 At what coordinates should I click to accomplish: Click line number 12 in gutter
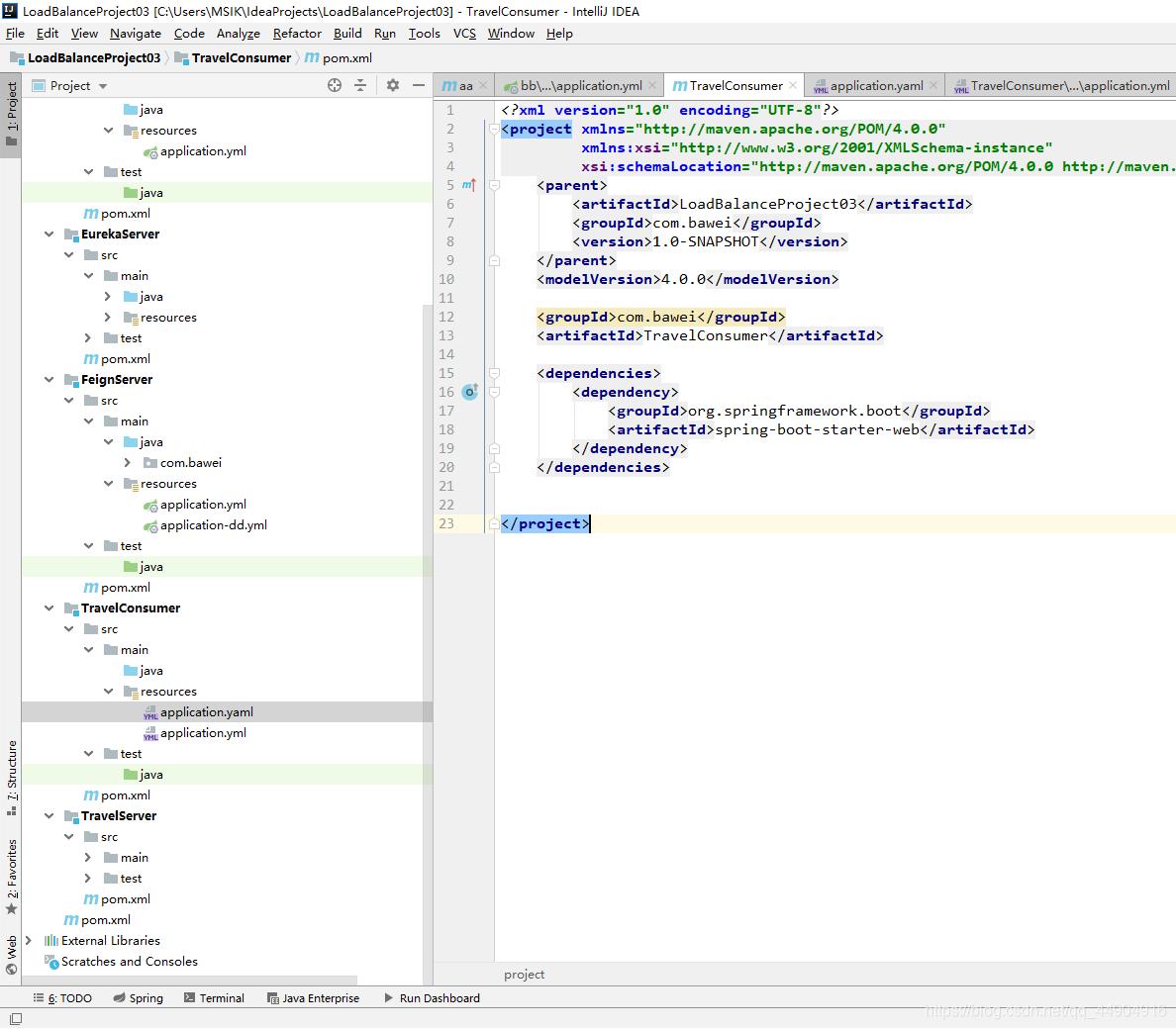pos(446,317)
